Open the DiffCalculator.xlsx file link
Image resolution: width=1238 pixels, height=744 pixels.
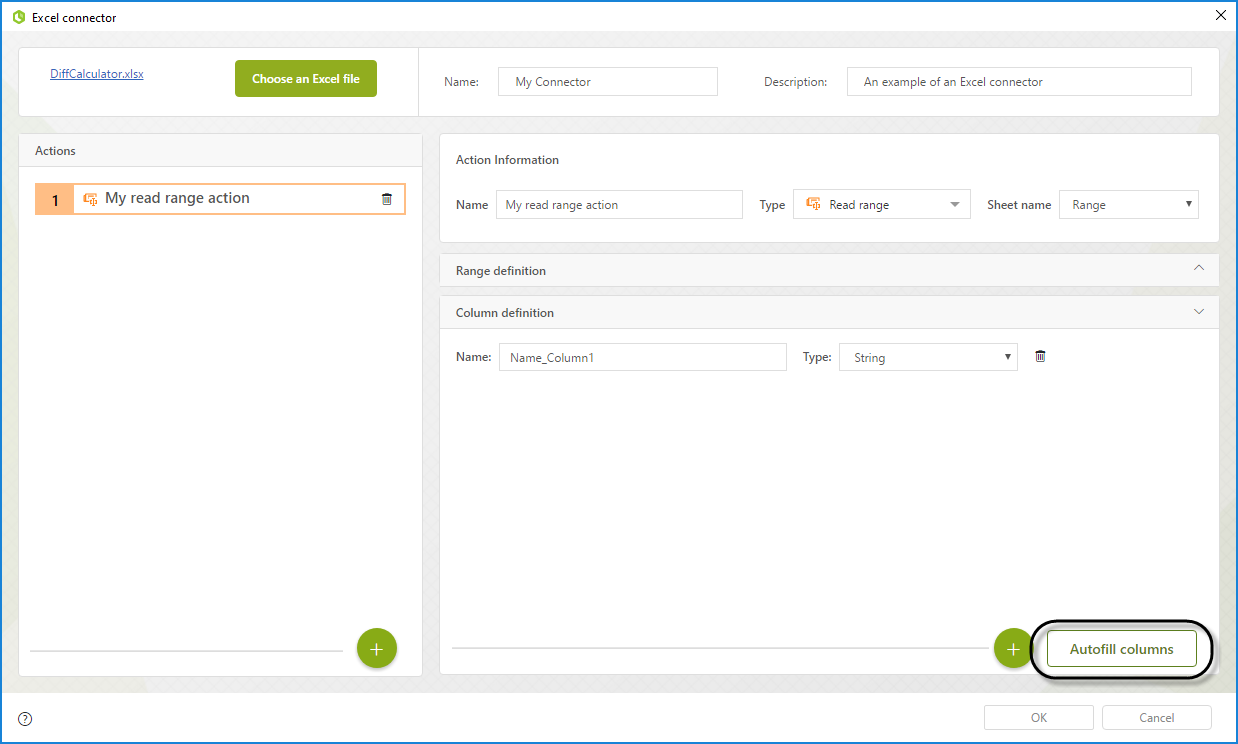[97, 74]
